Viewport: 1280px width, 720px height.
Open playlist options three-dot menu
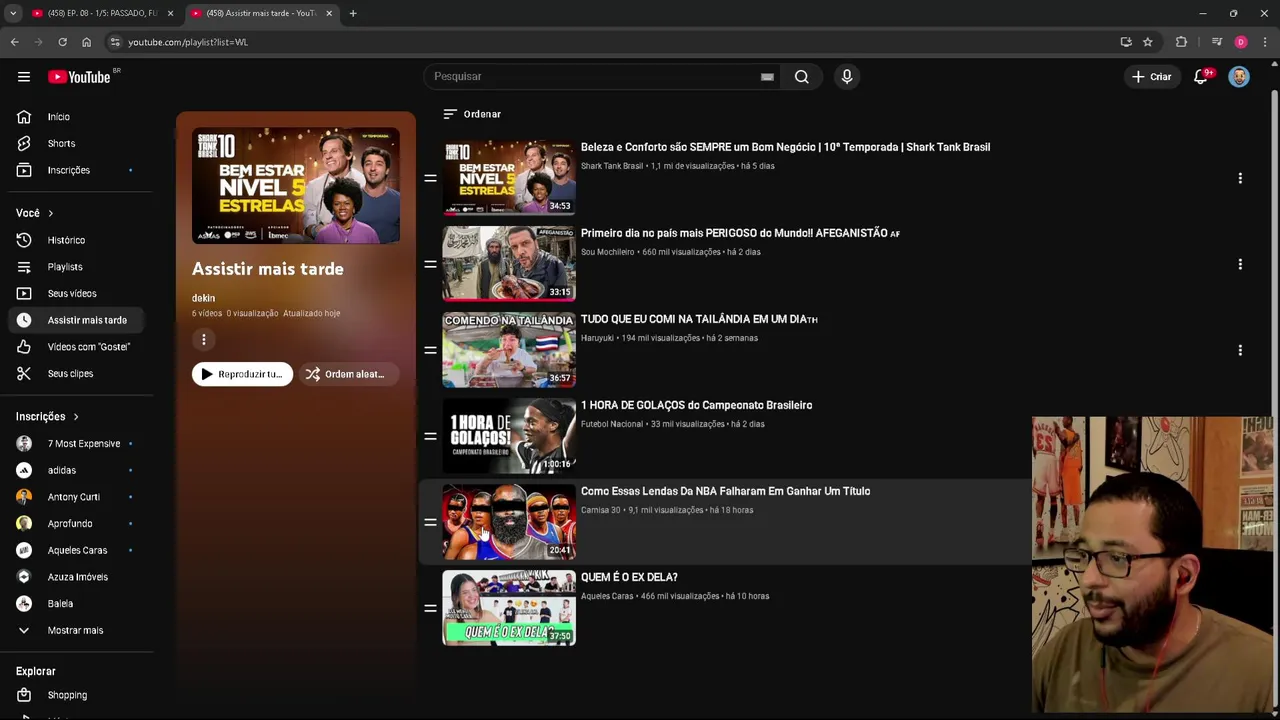pos(204,340)
